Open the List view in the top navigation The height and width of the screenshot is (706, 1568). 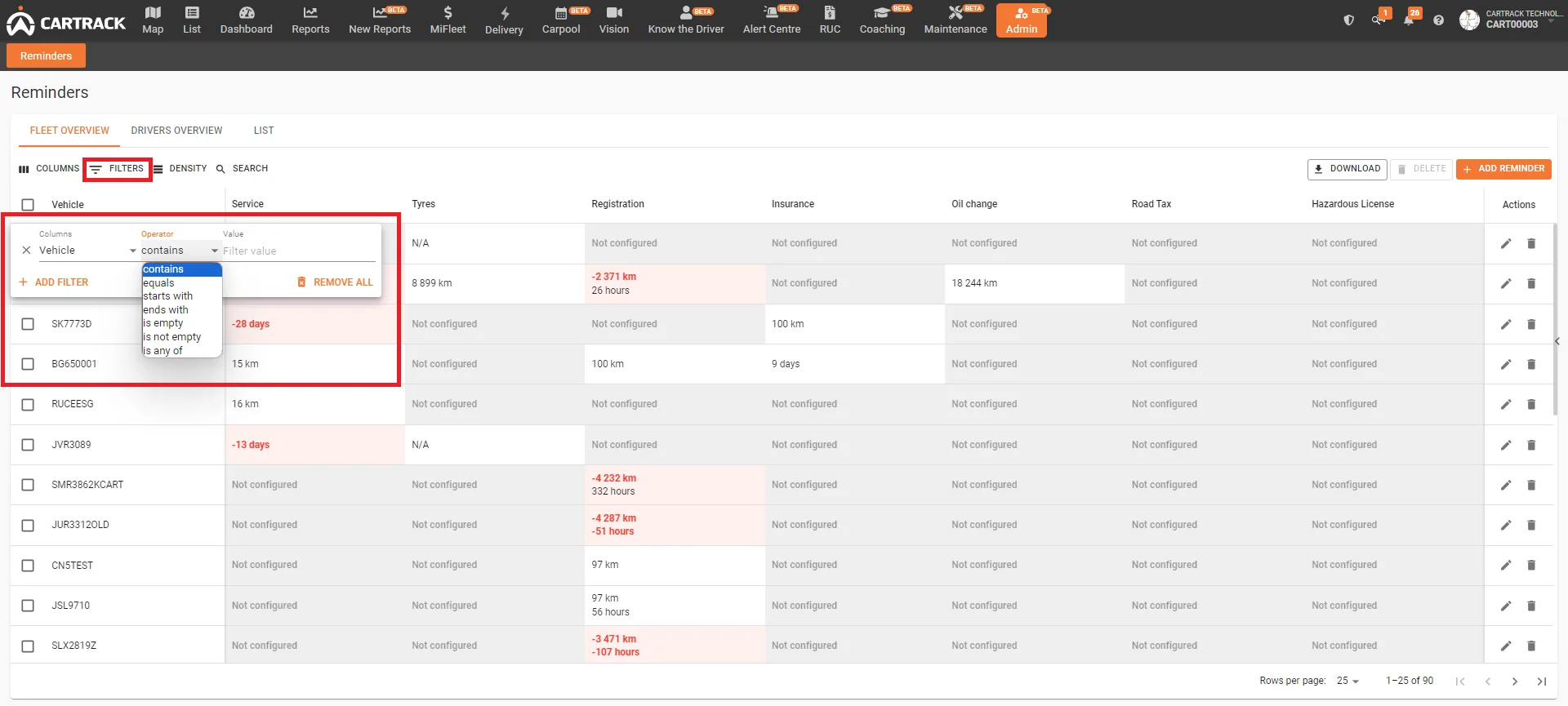click(192, 20)
